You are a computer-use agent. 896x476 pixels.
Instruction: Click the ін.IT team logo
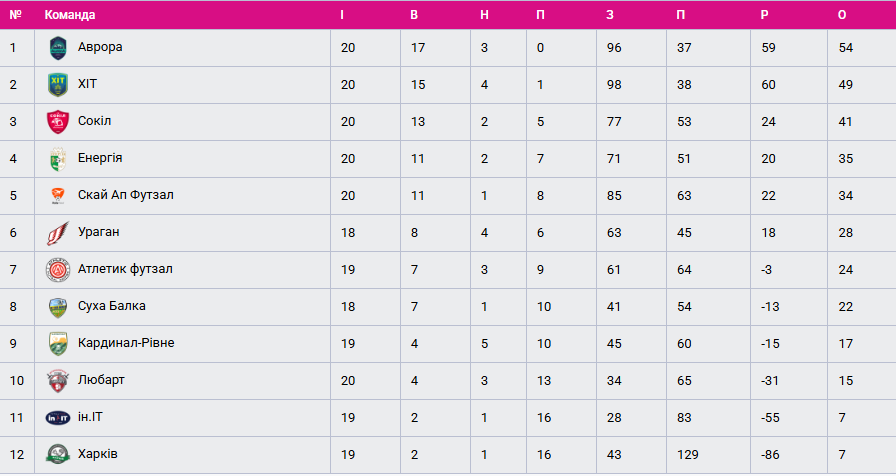57,417
